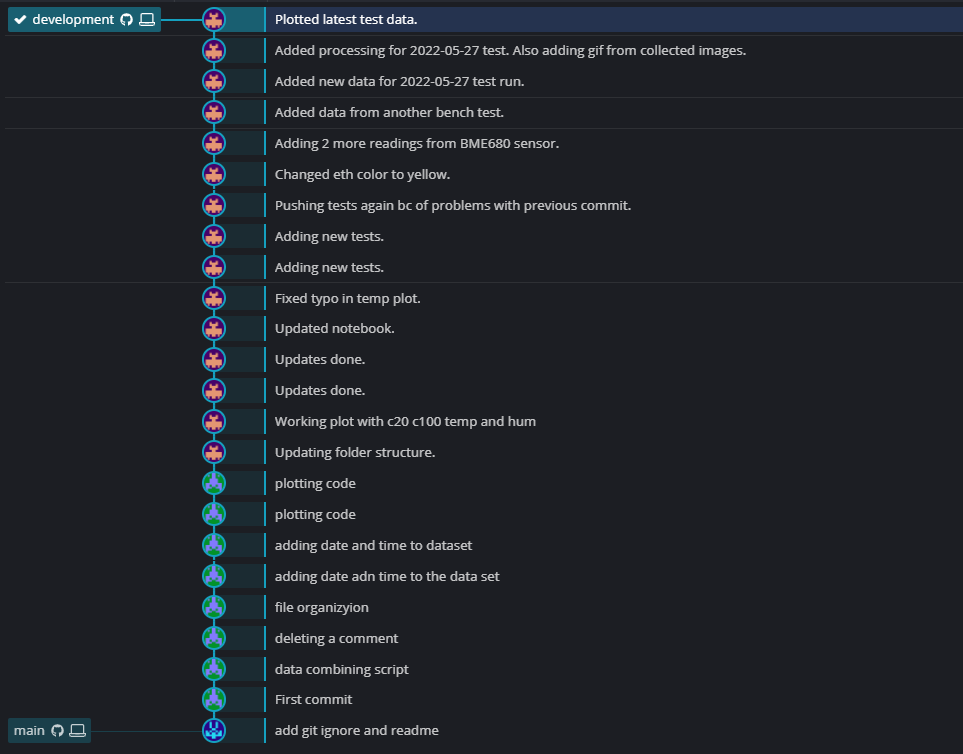Click the commit avatar for 'Changed eth color to yellow'
The image size is (963, 754).
point(213,174)
